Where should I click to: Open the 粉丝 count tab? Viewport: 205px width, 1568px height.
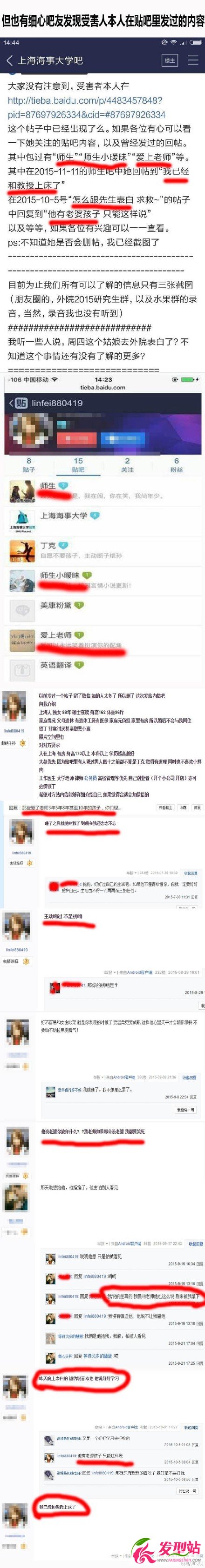pyautogui.click(x=176, y=465)
